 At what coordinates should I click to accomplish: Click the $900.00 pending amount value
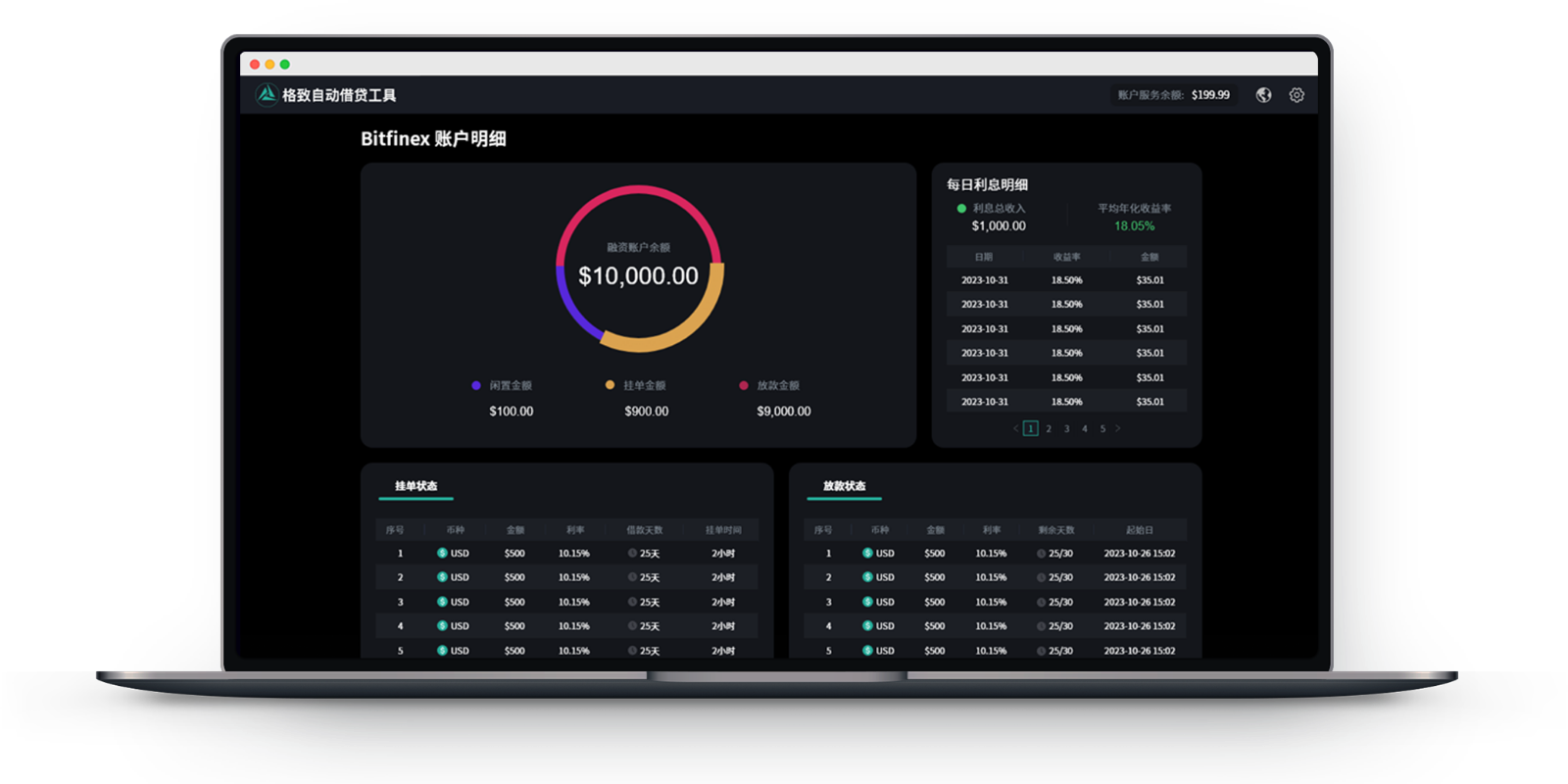coord(647,412)
